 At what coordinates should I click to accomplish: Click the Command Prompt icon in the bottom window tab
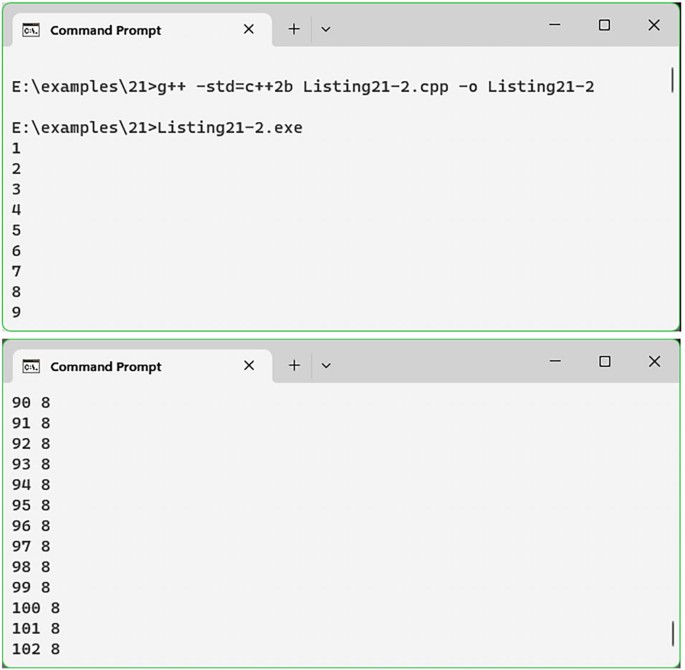click(x=31, y=366)
